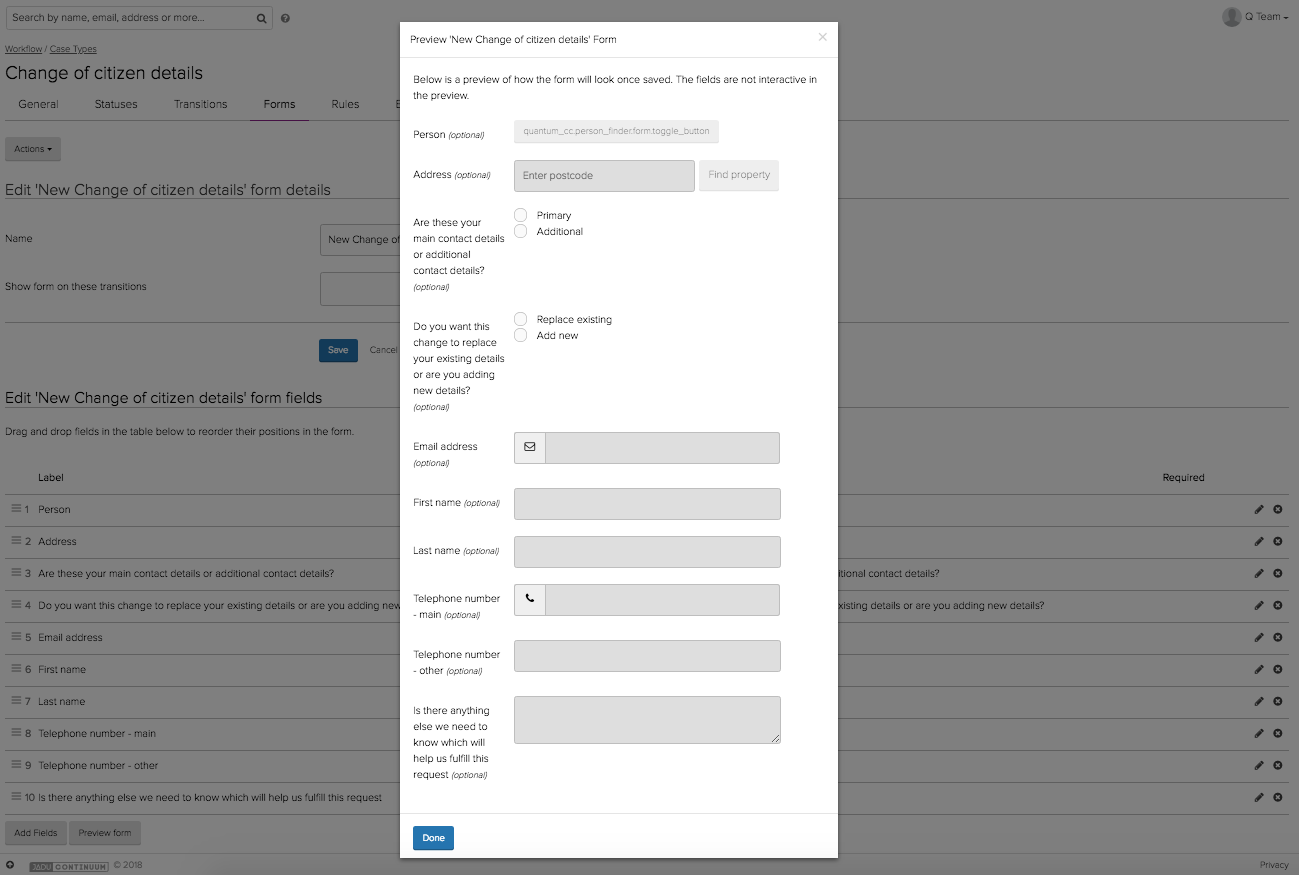Screen dimensions: 1299x875
Task: Click the Enter postcode input field
Action: (604, 176)
